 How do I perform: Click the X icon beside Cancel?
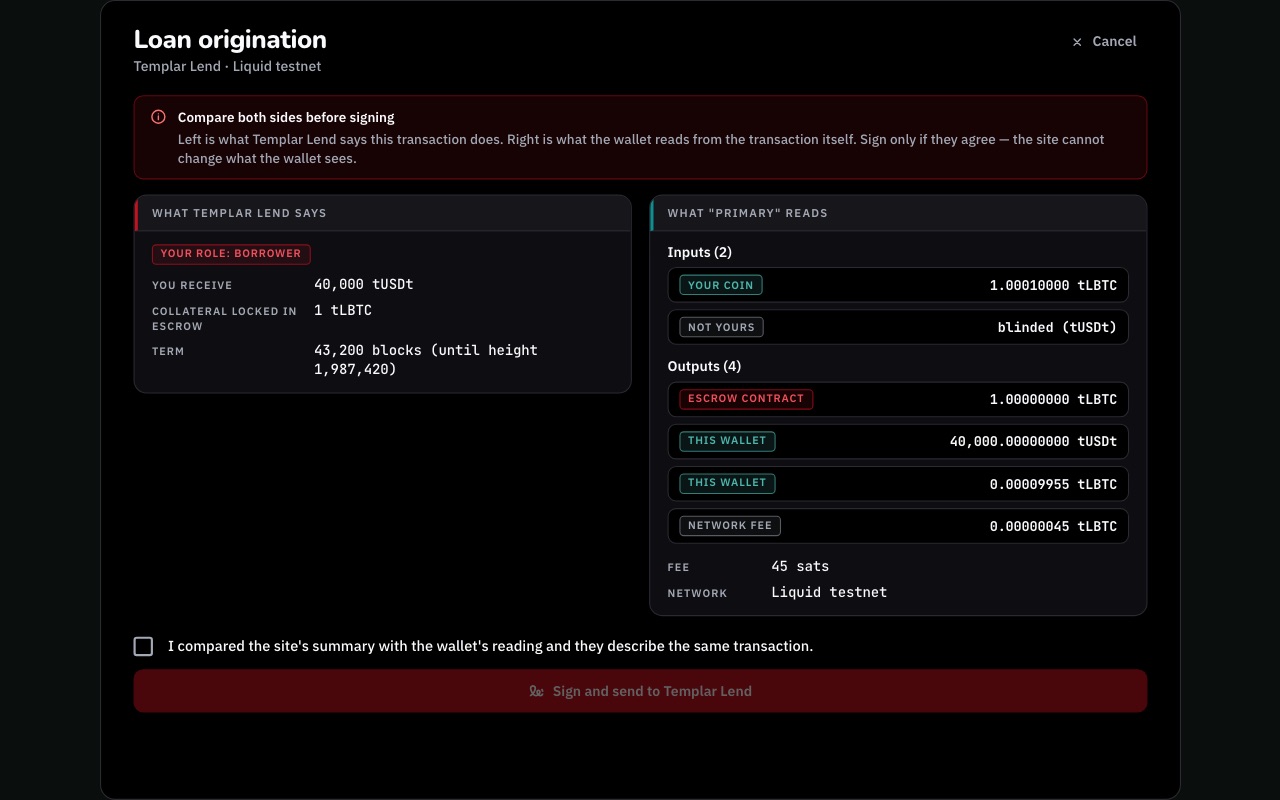[1077, 42]
